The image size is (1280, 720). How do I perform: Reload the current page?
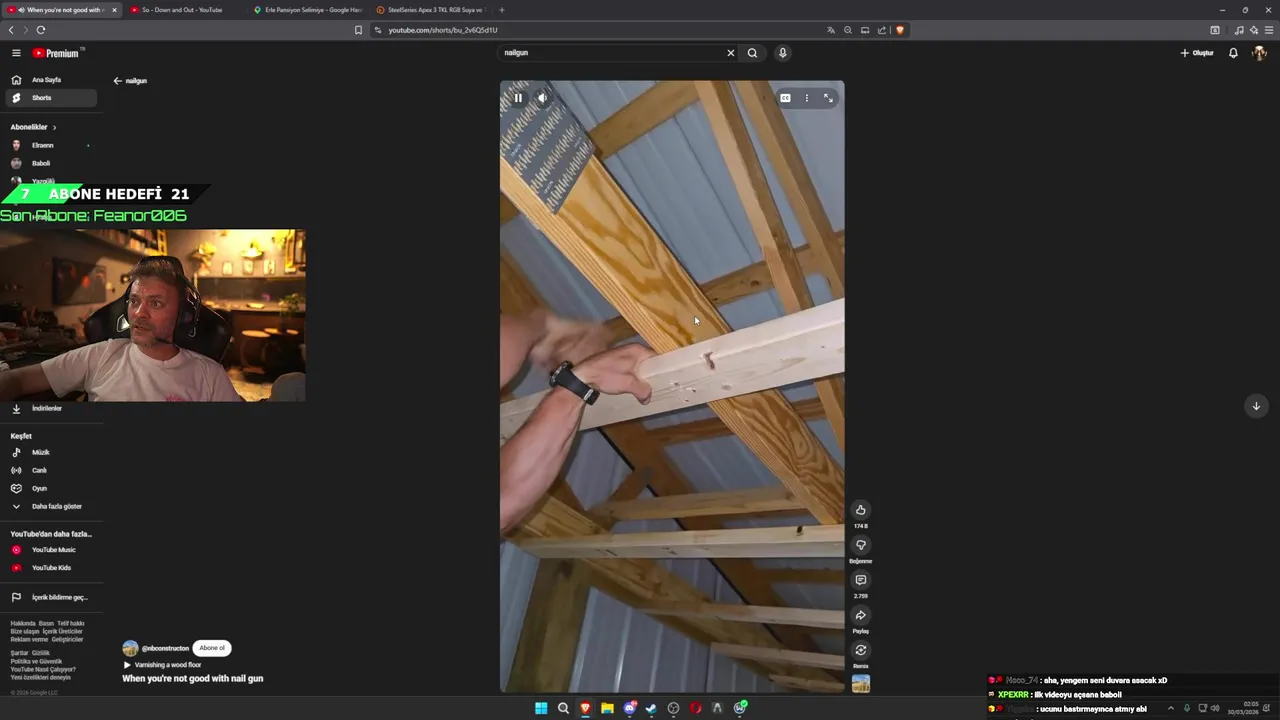tap(40, 30)
